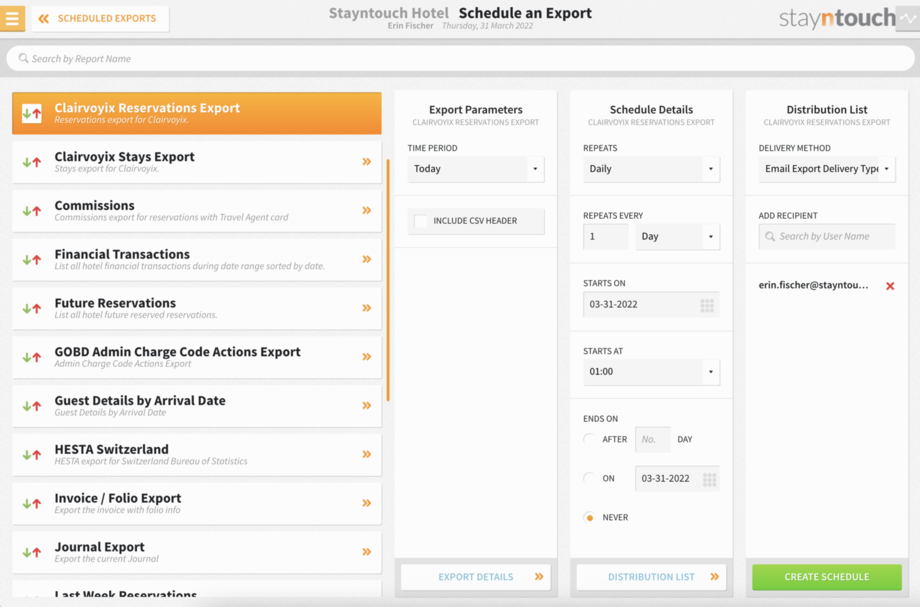Expand the Commissions row chevron
Image resolution: width=920 pixels, height=607 pixels.
coord(367,210)
